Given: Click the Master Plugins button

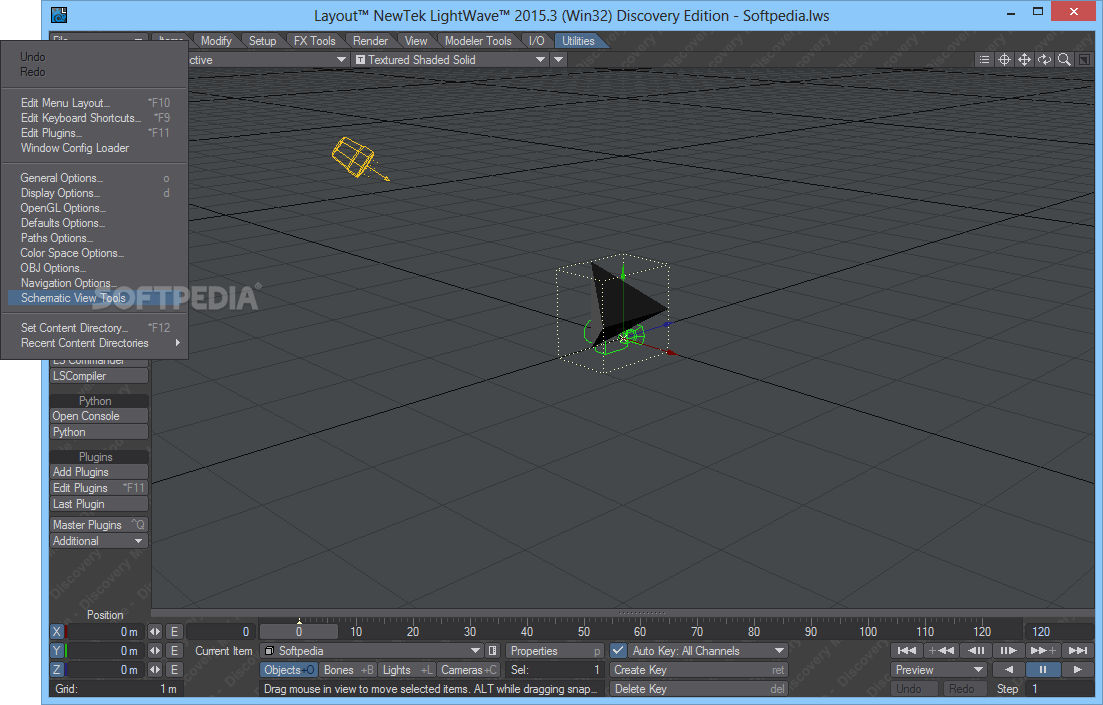Looking at the screenshot, I should 98,525.
